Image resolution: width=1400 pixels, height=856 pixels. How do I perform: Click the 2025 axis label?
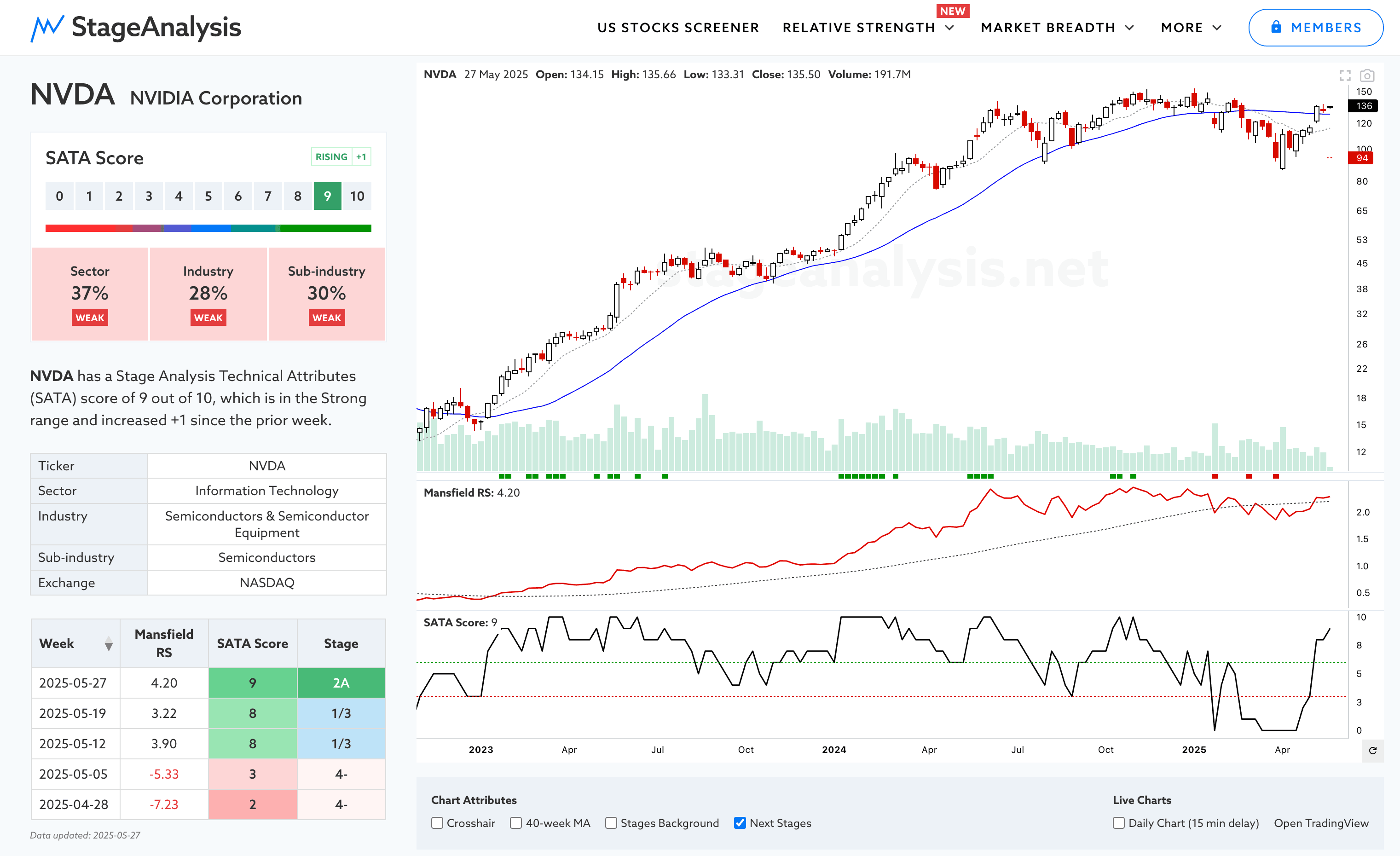click(x=1194, y=750)
